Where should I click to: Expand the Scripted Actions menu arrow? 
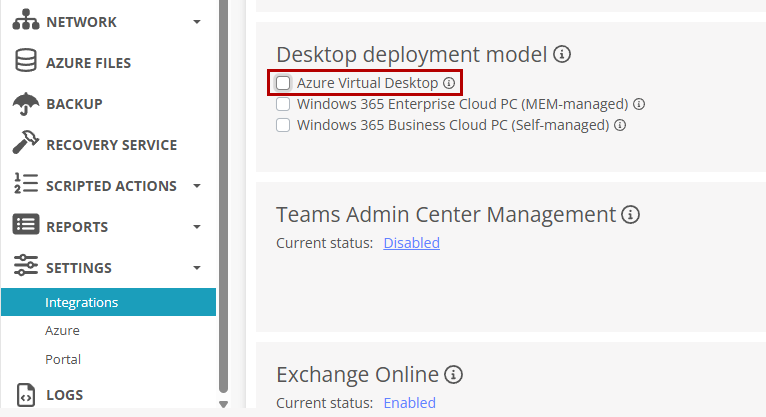[197, 186]
